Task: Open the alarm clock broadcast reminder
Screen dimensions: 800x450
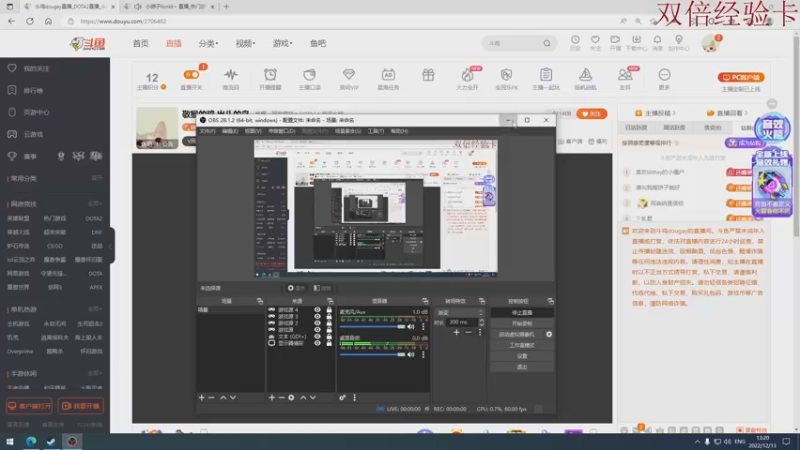Action: pyautogui.click(x=270, y=74)
